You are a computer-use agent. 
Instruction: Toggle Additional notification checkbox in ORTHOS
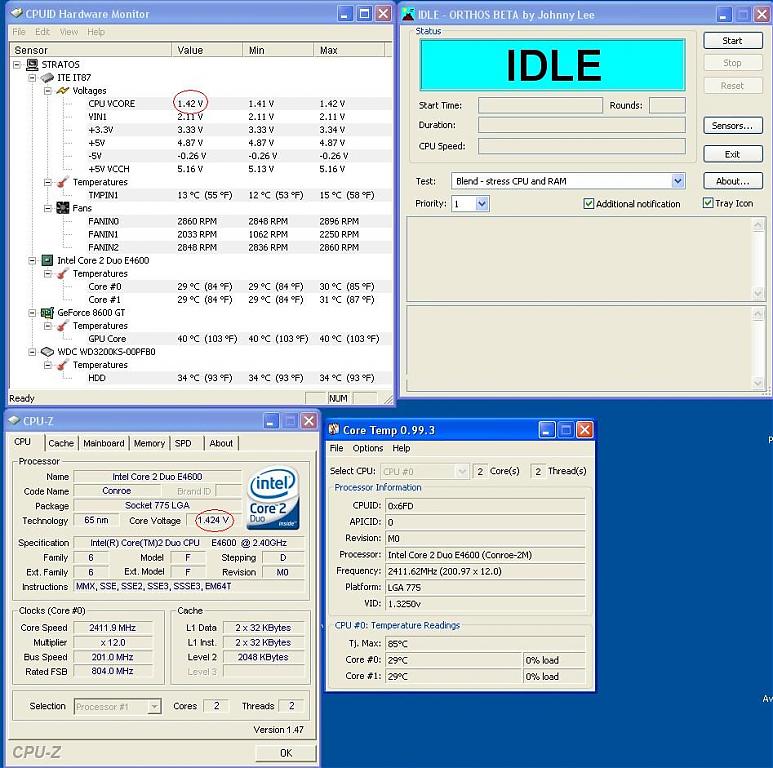pyautogui.click(x=588, y=204)
